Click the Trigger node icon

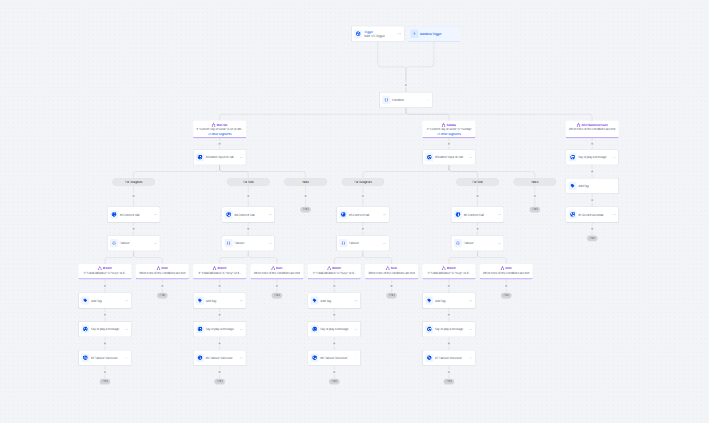coord(358,33)
